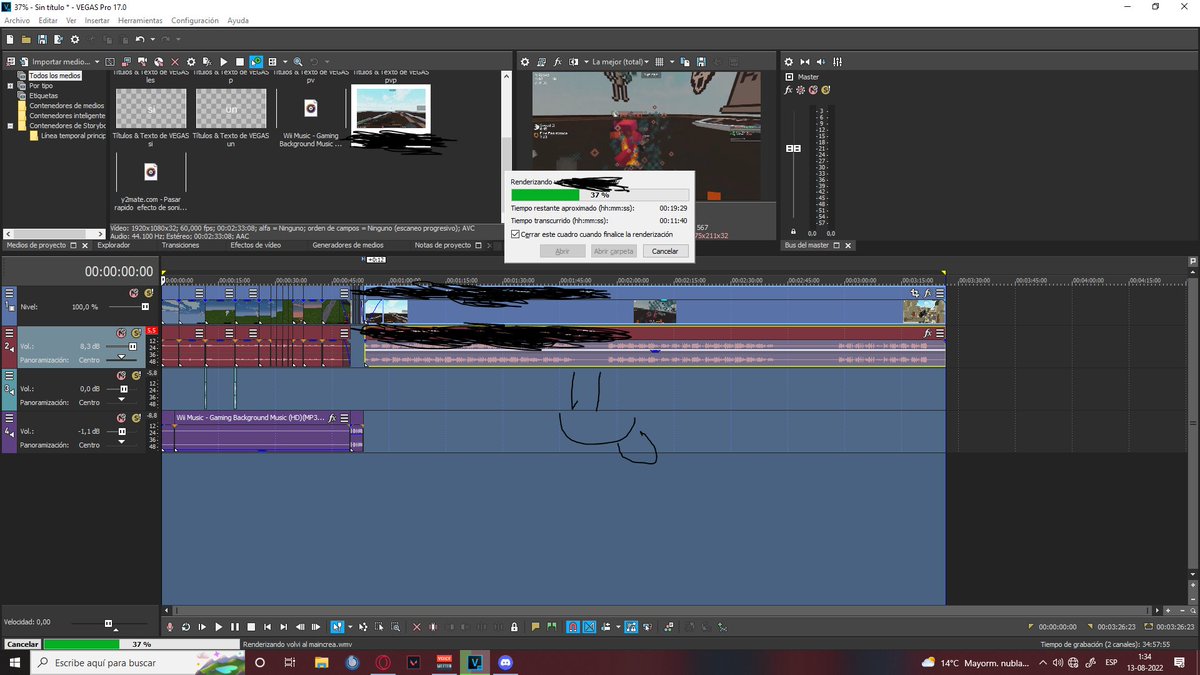The height and width of the screenshot is (675, 1200).
Task: Pause playback in transport bar
Action: (235, 627)
